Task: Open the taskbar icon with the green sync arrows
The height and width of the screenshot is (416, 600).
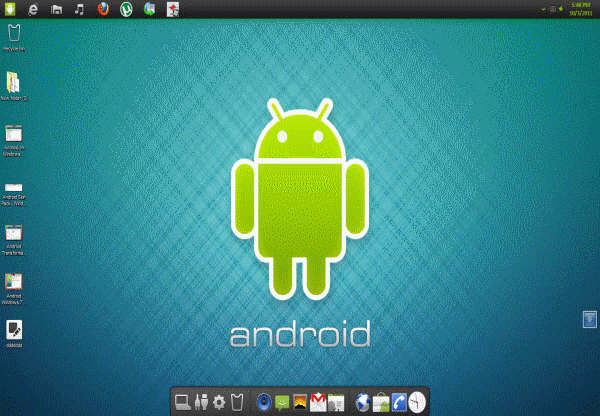Action: tap(149, 9)
